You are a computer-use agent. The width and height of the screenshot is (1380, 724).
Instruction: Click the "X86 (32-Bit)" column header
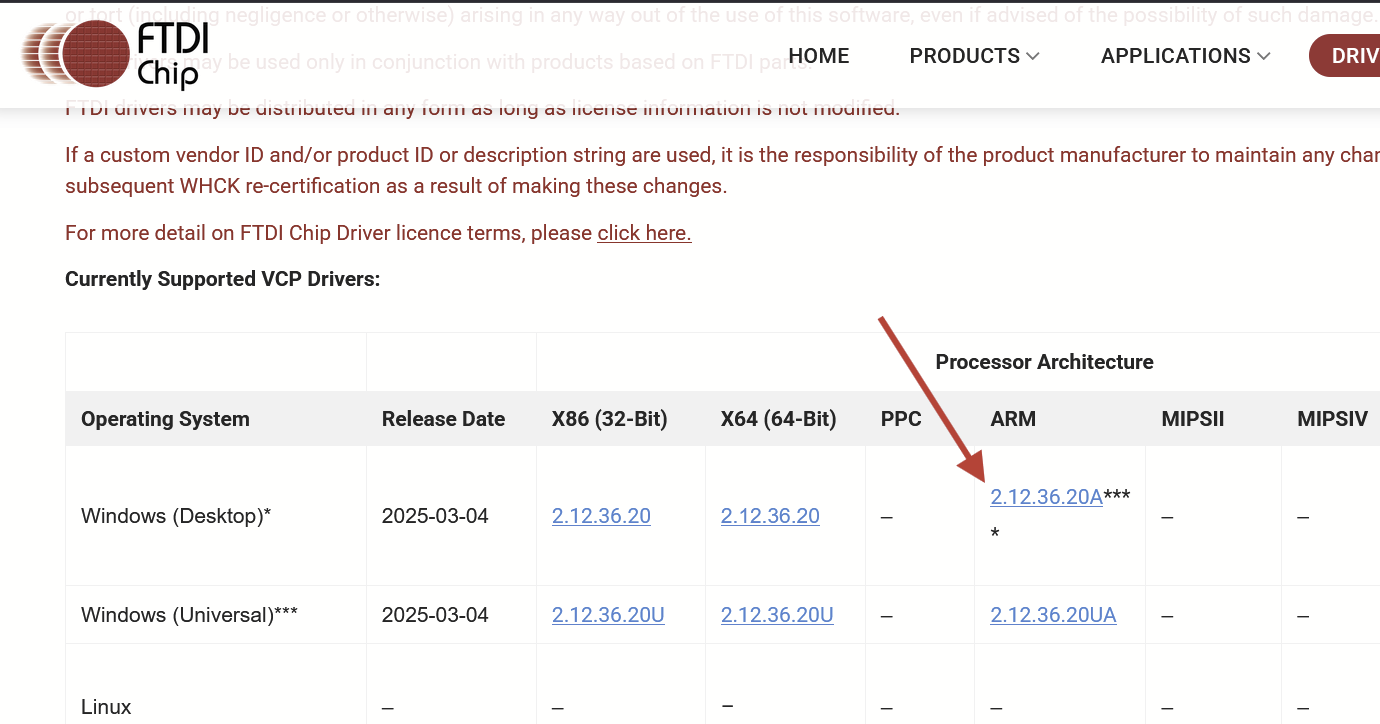[x=609, y=419]
